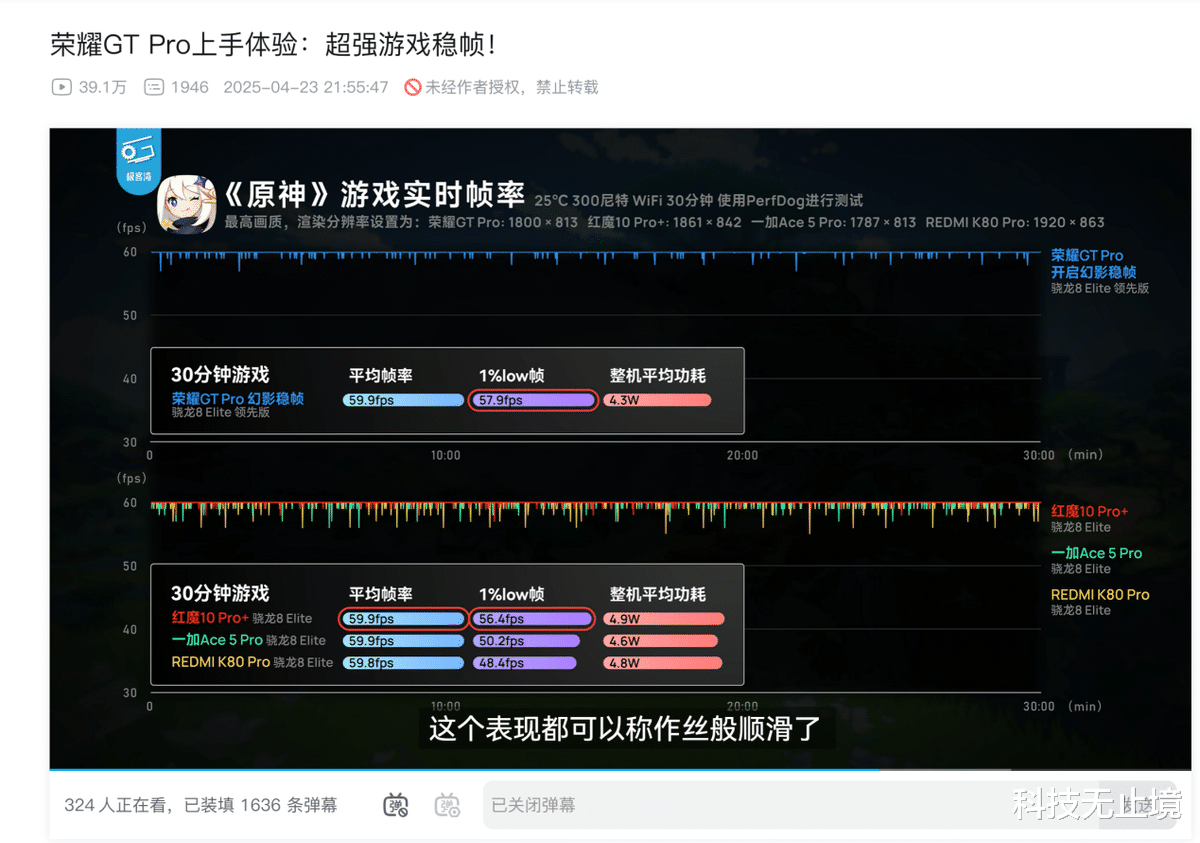Viewport: 1200px width, 843px height.
Task: Click the 4.3W power value bar
Action: 658,400
